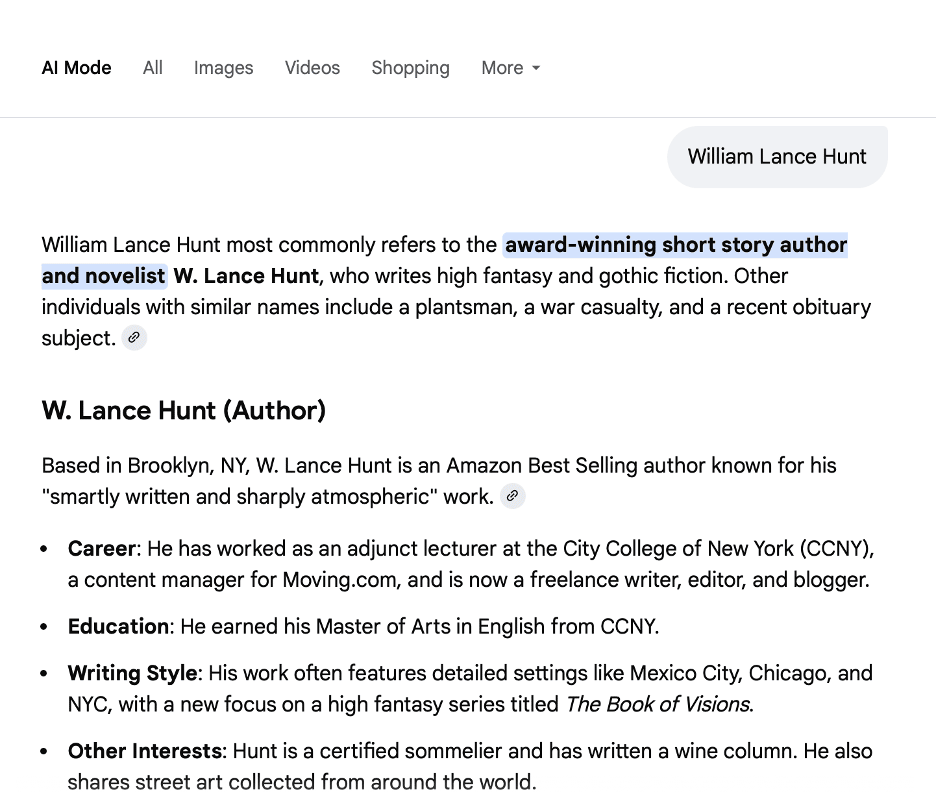
Task: Click bold "W. Lance Hunt" in intro paragraph
Action: tap(246, 276)
